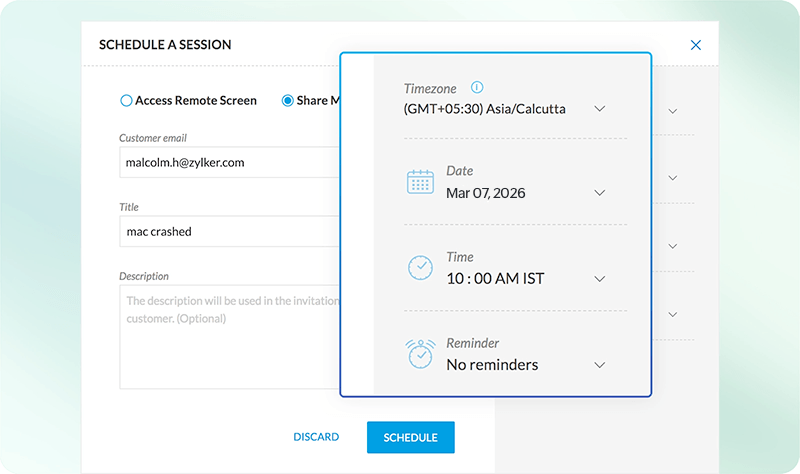800x474 pixels.
Task: Open the Reminder dropdown chevron
Action: pyautogui.click(x=600, y=364)
